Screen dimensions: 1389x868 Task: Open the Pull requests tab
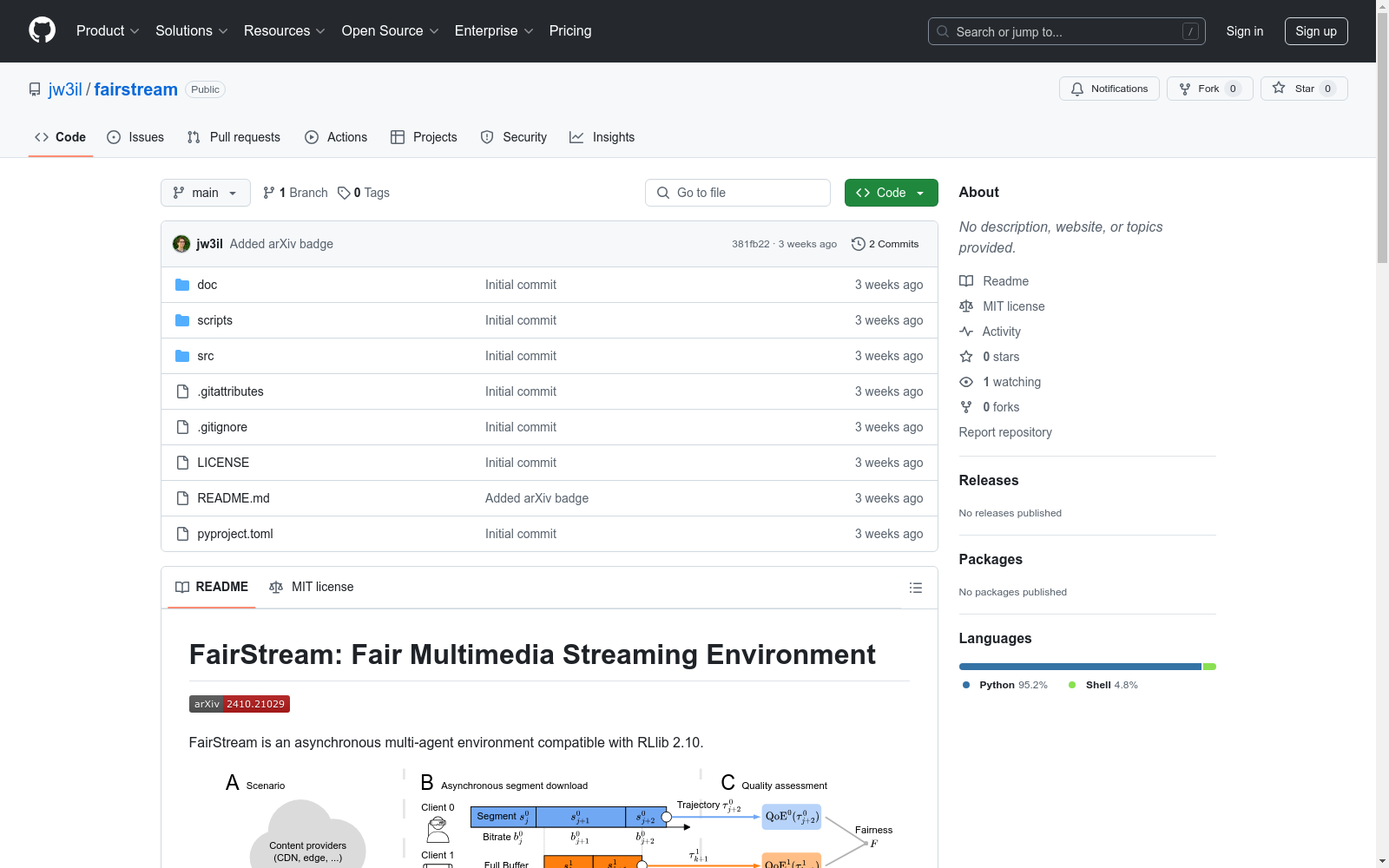(x=234, y=137)
